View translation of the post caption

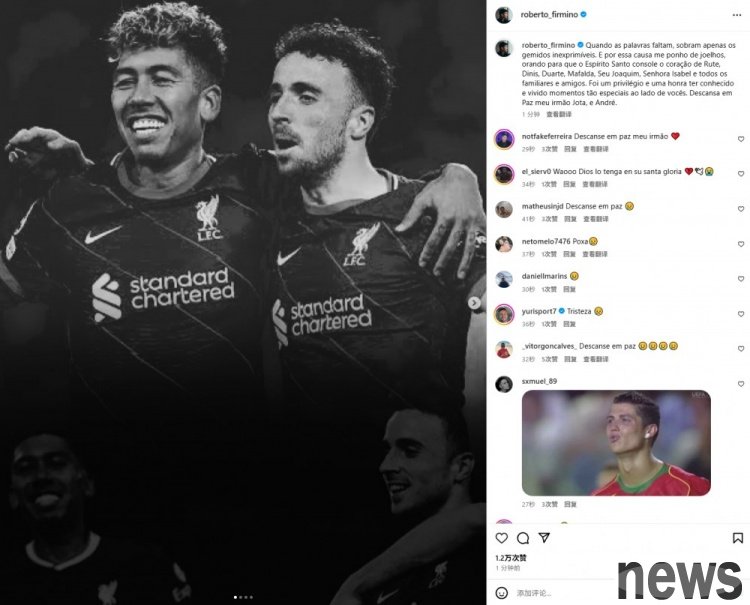(x=559, y=114)
